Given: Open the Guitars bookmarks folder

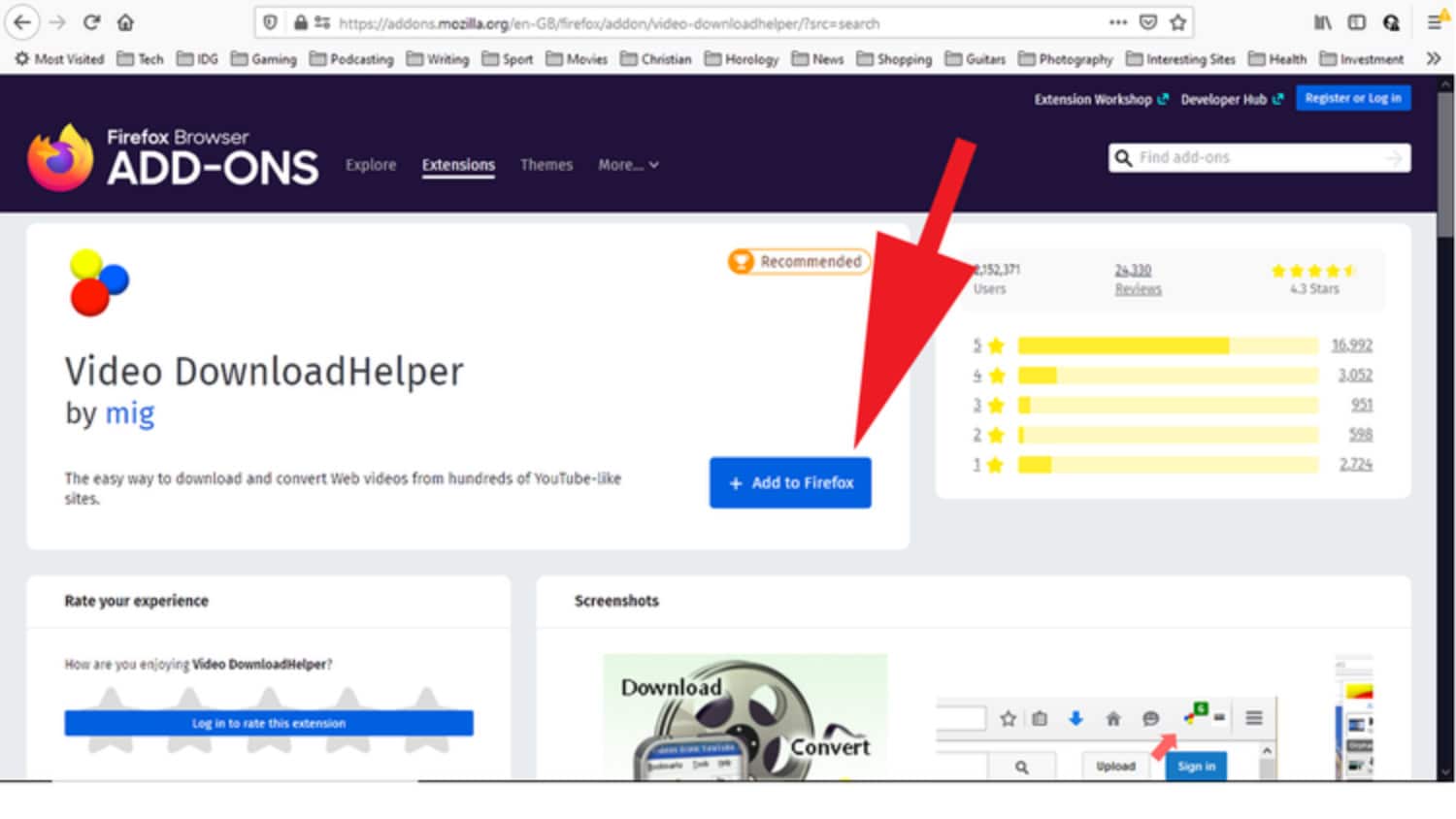Looking at the screenshot, I should coord(976,59).
